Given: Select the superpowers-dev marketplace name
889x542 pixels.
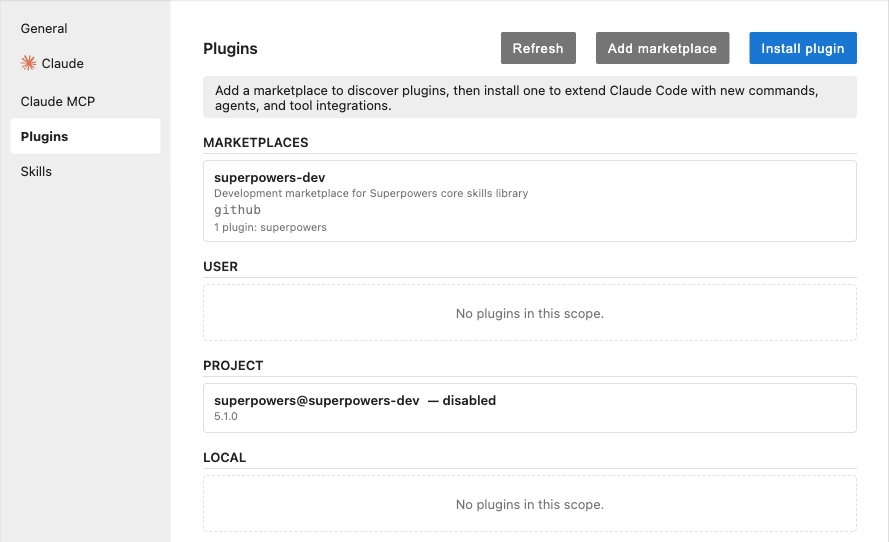Looking at the screenshot, I should [269, 177].
